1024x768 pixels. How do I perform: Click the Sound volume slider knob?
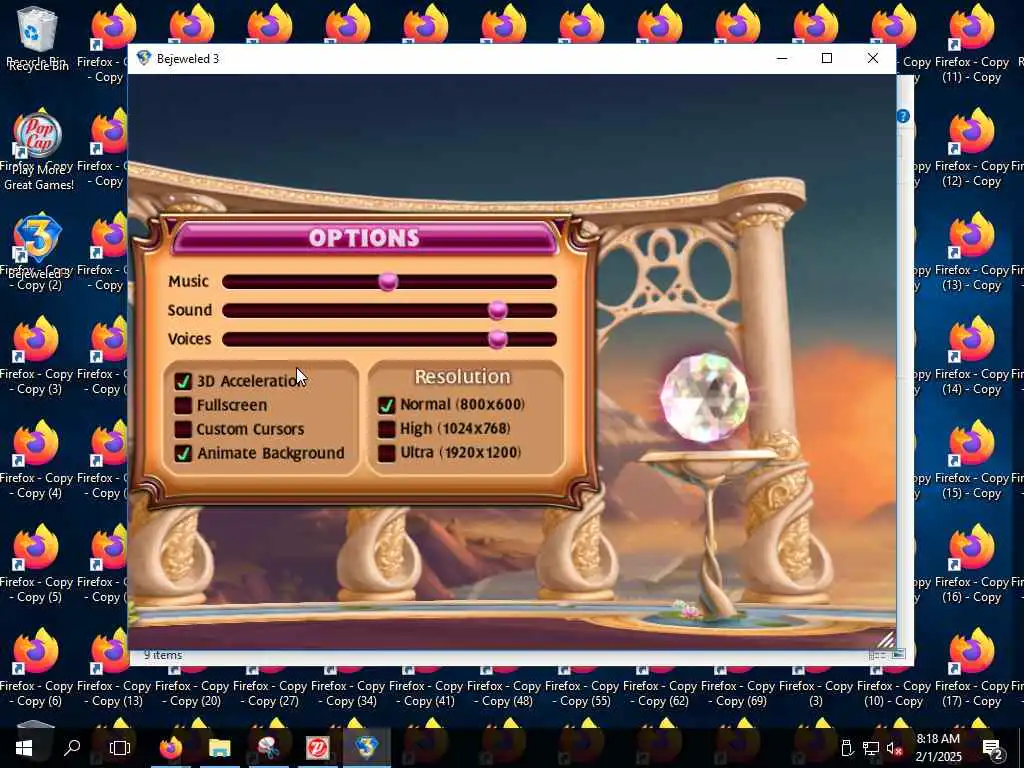click(497, 310)
